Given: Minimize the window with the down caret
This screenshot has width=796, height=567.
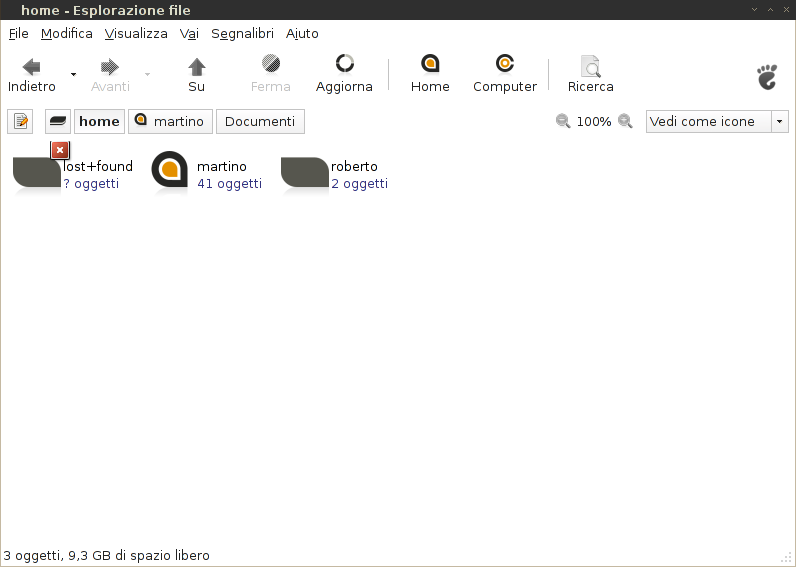Looking at the screenshot, I should [754, 10].
